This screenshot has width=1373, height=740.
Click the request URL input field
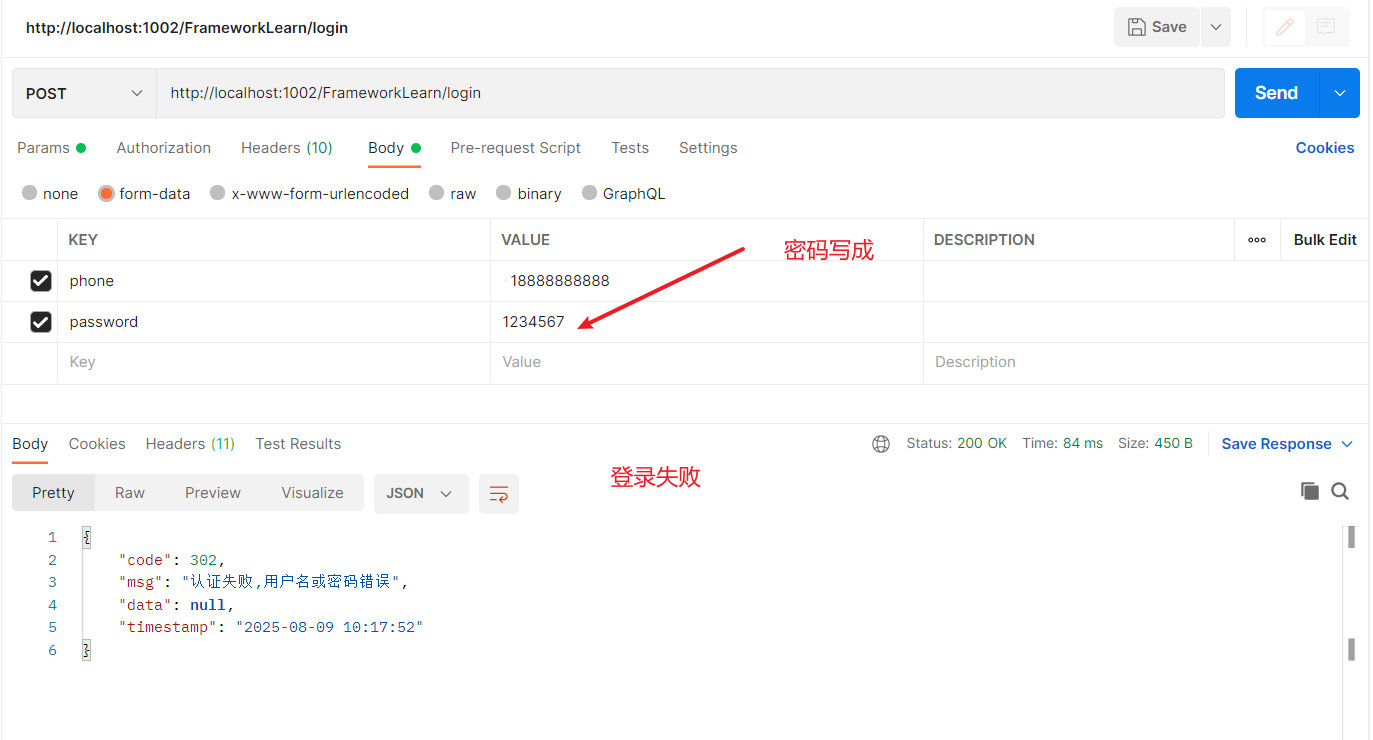click(x=690, y=93)
